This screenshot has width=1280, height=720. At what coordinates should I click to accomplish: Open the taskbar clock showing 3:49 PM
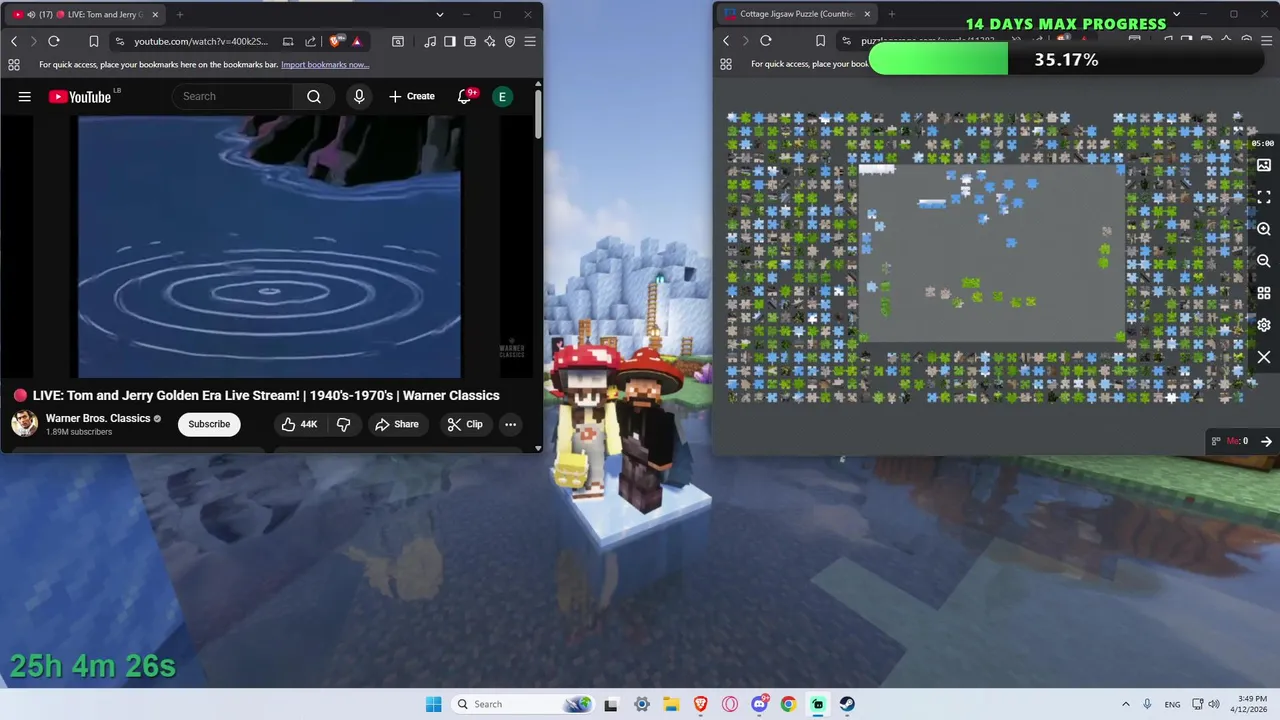tap(1251, 704)
